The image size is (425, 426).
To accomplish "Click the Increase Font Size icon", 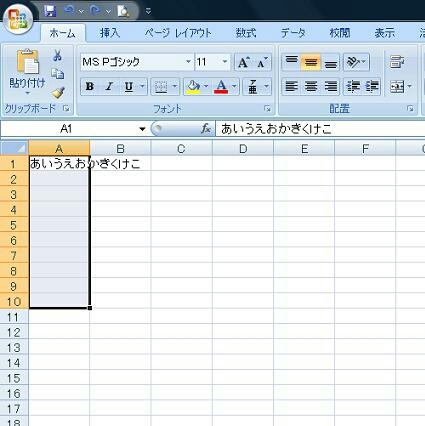I will [x=244, y=62].
